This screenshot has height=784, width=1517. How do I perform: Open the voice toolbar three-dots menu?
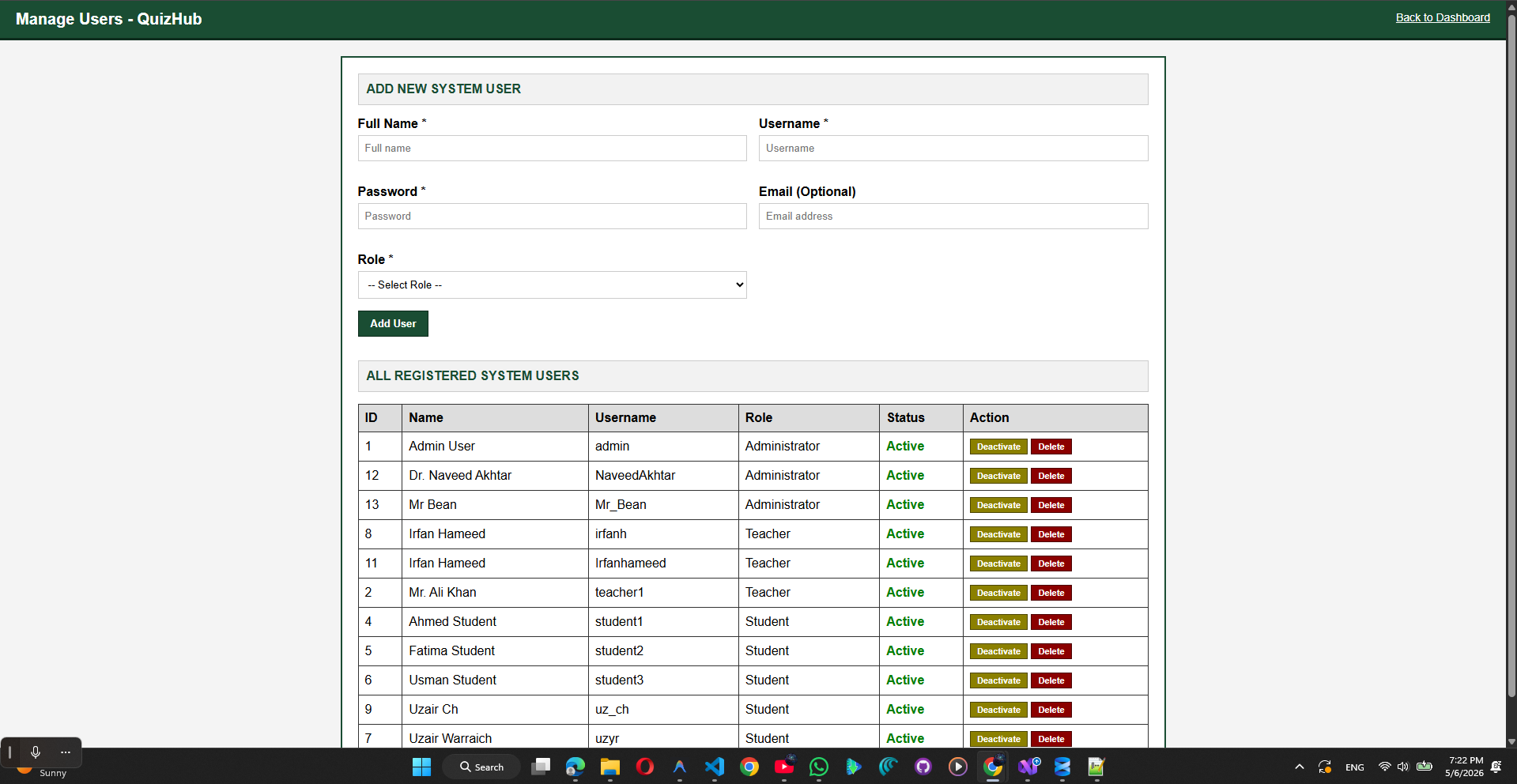pyautogui.click(x=66, y=752)
